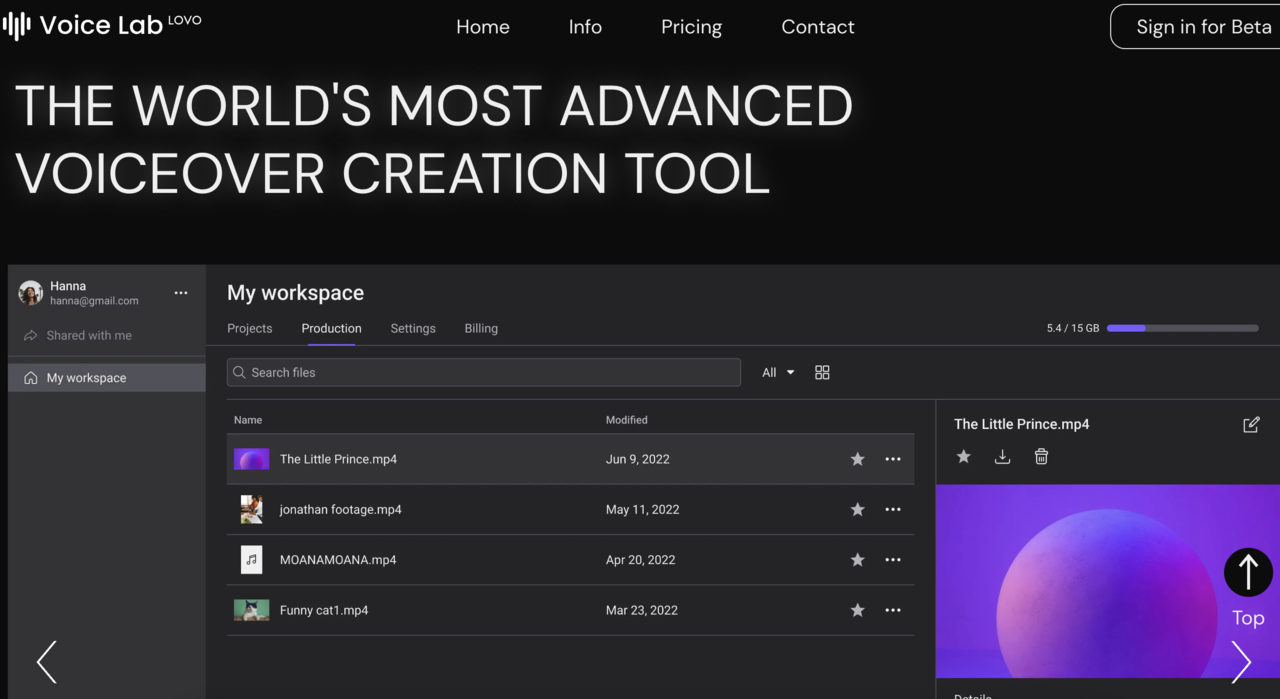1280x699 pixels.
Task: Open Shared with me link
Action: (89, 336)
